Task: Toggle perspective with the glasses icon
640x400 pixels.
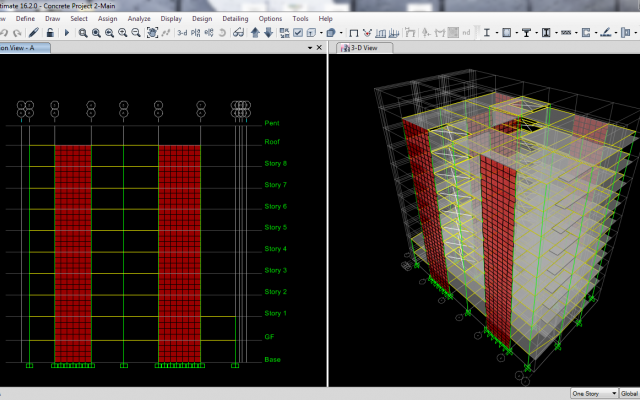Action: [238, 33]
